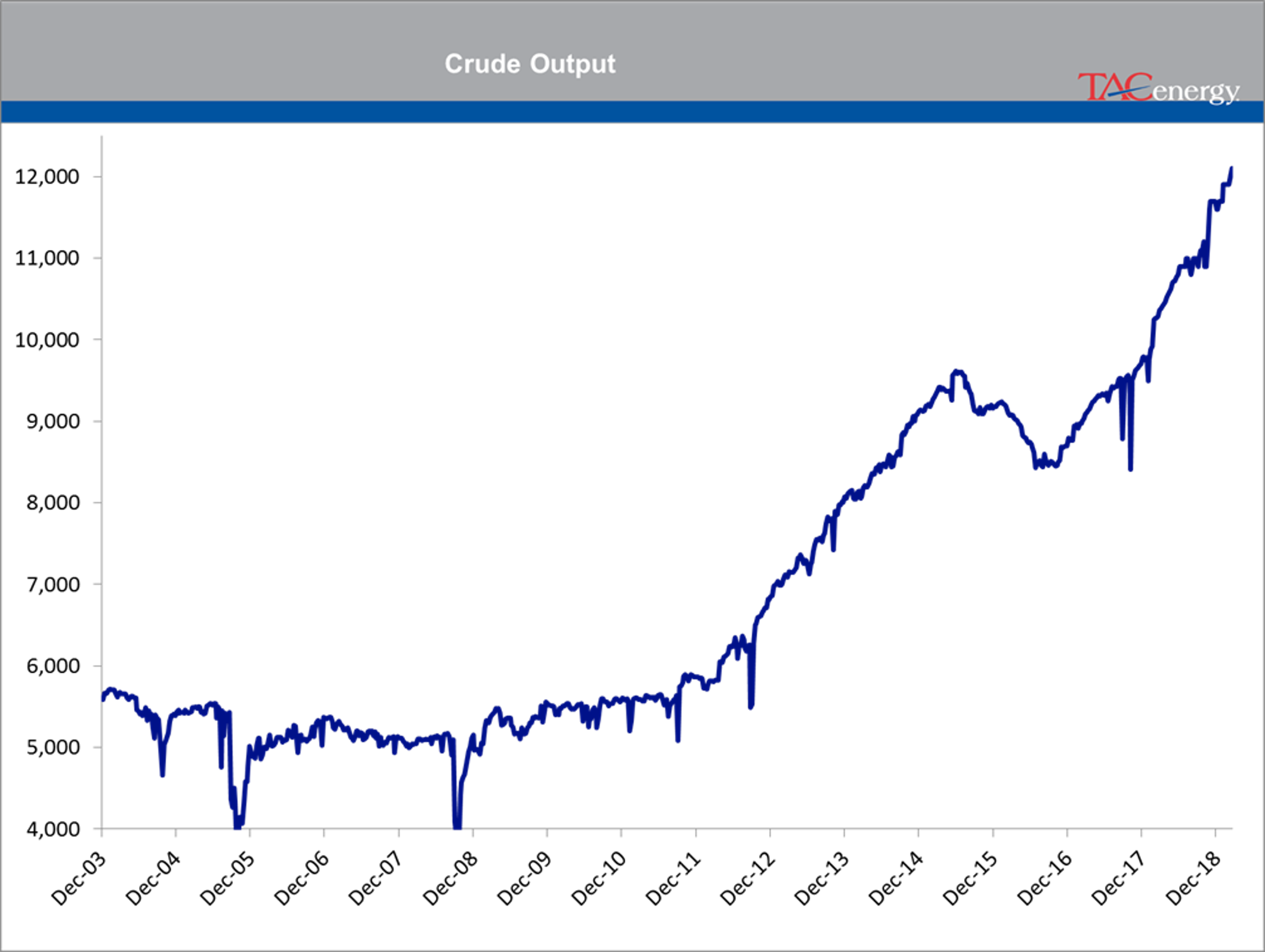Click the Crude Output chart title
The width and height of the screenshot is (1265, 952).
(x=530, y=64)
